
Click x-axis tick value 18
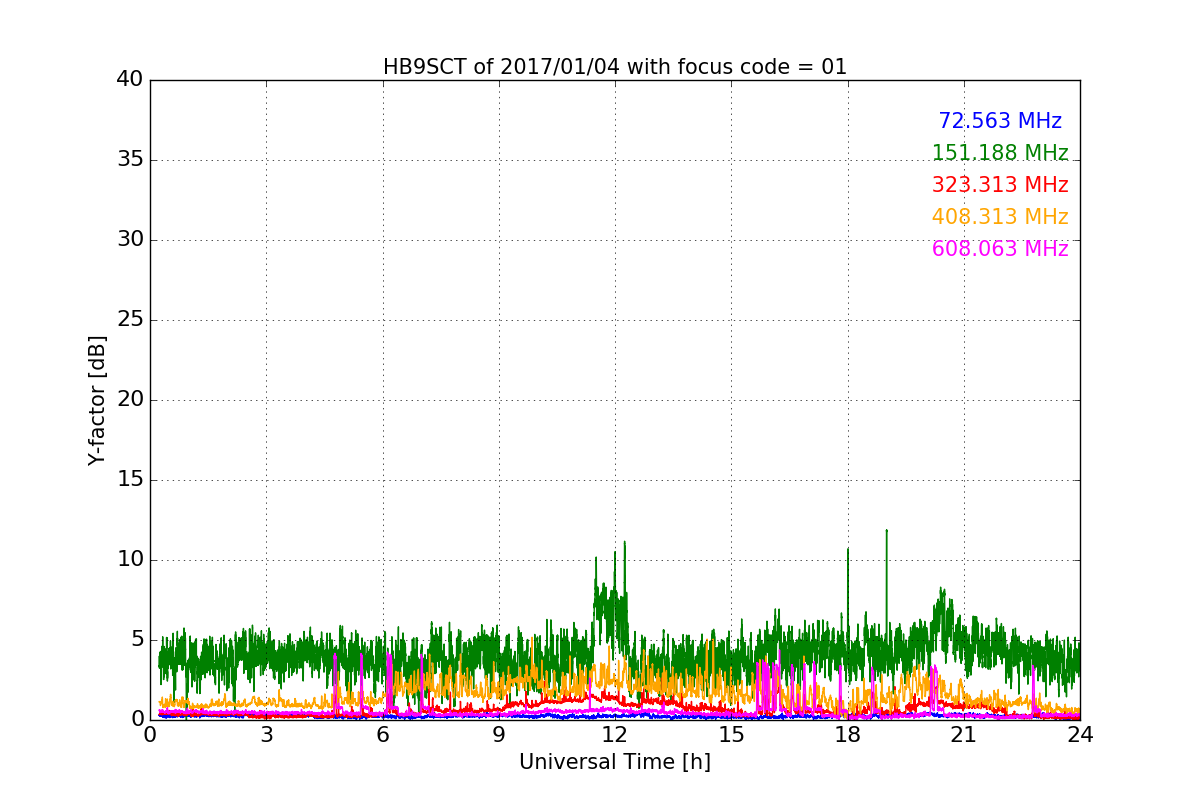pos(848,735)
